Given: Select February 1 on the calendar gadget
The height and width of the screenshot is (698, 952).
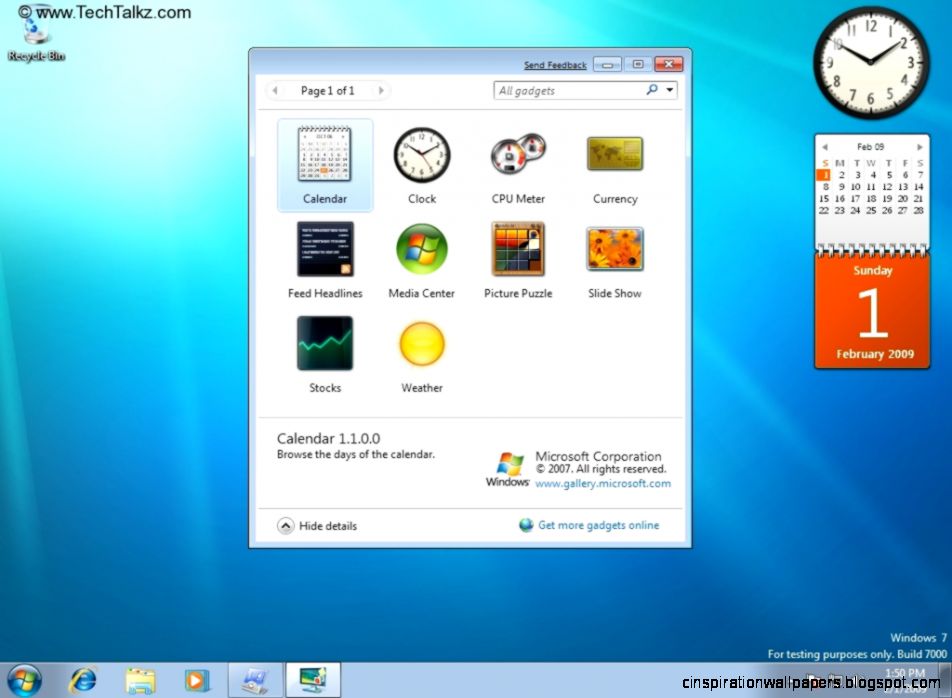Looking at the screenshot, I should point(824,174).
